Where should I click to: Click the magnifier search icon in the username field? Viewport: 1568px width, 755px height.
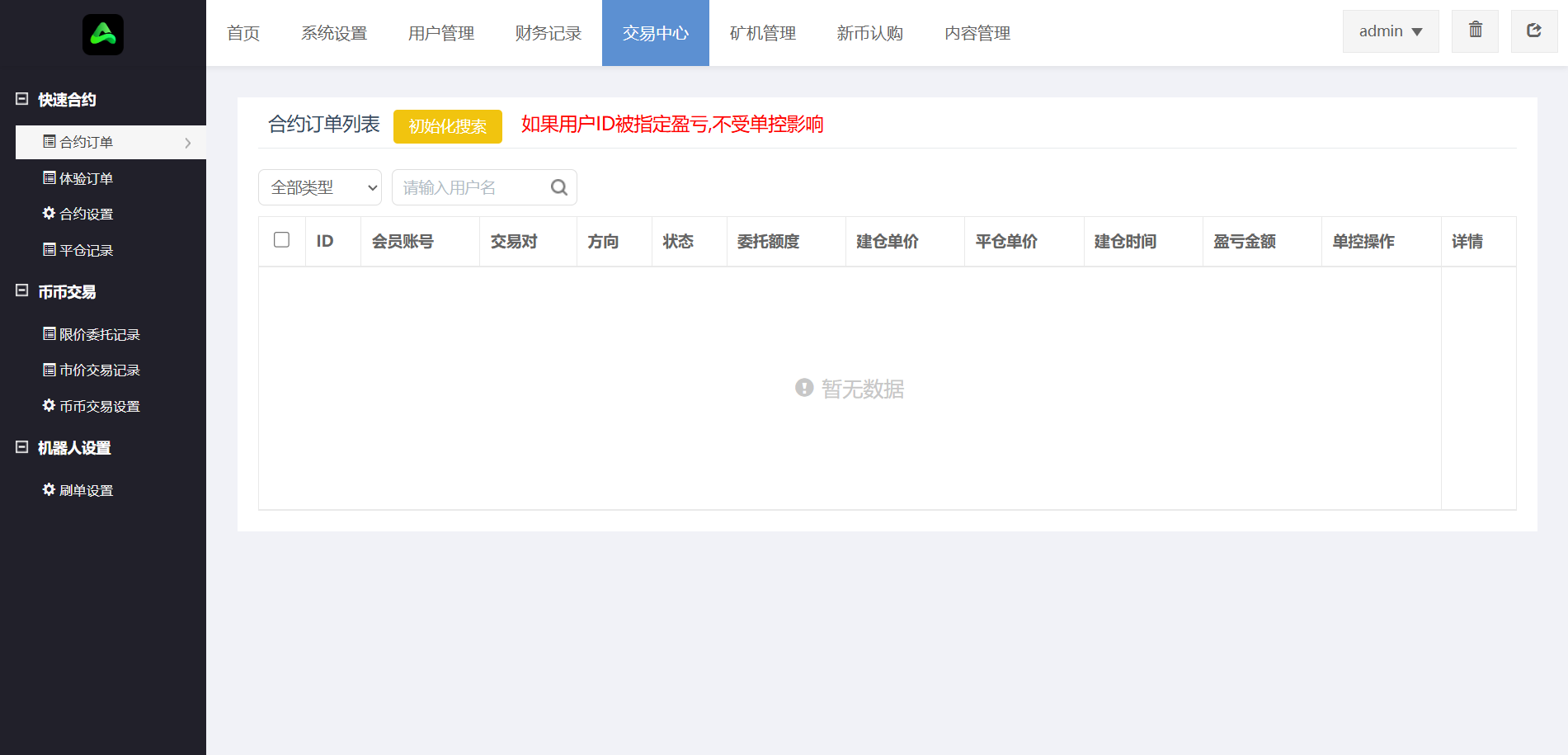pos(558,187)
